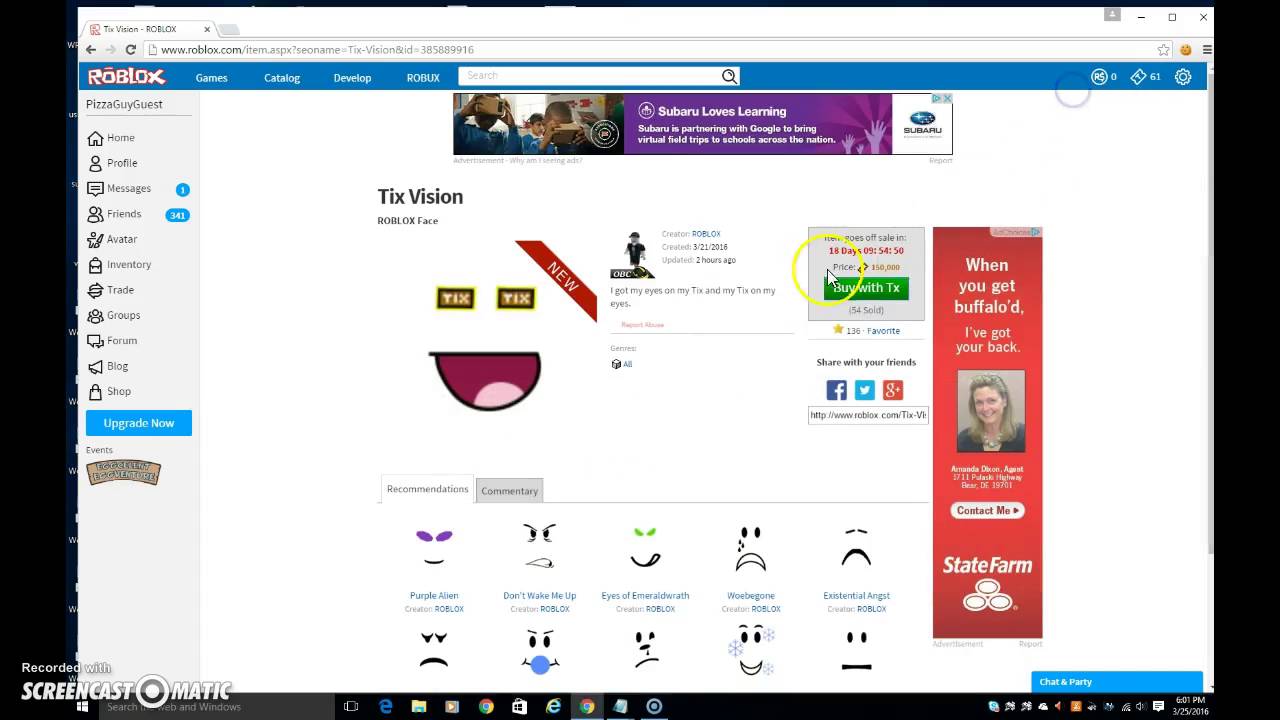Open the Robux balance icon
Viewport: 1280px width, 720px height.
tap(1099, 77)
